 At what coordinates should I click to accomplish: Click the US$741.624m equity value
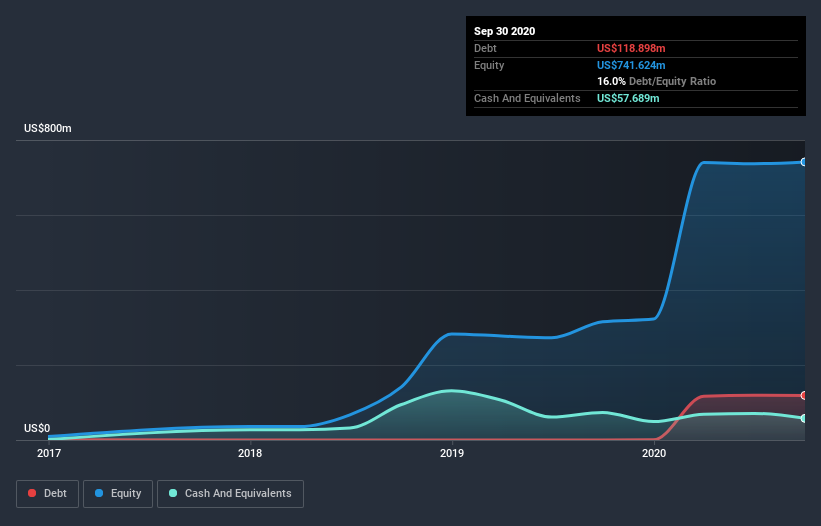coord(631,65)
